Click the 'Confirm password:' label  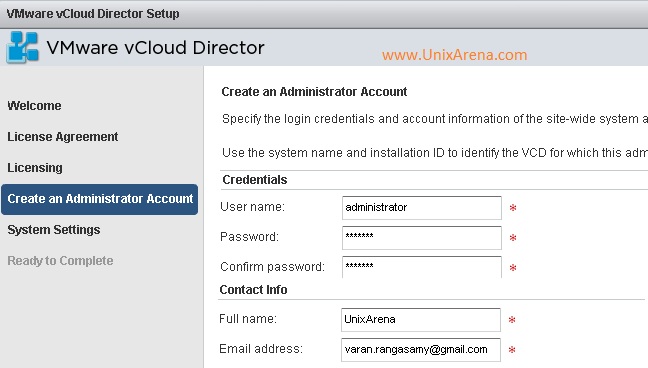tap(272, 267)
